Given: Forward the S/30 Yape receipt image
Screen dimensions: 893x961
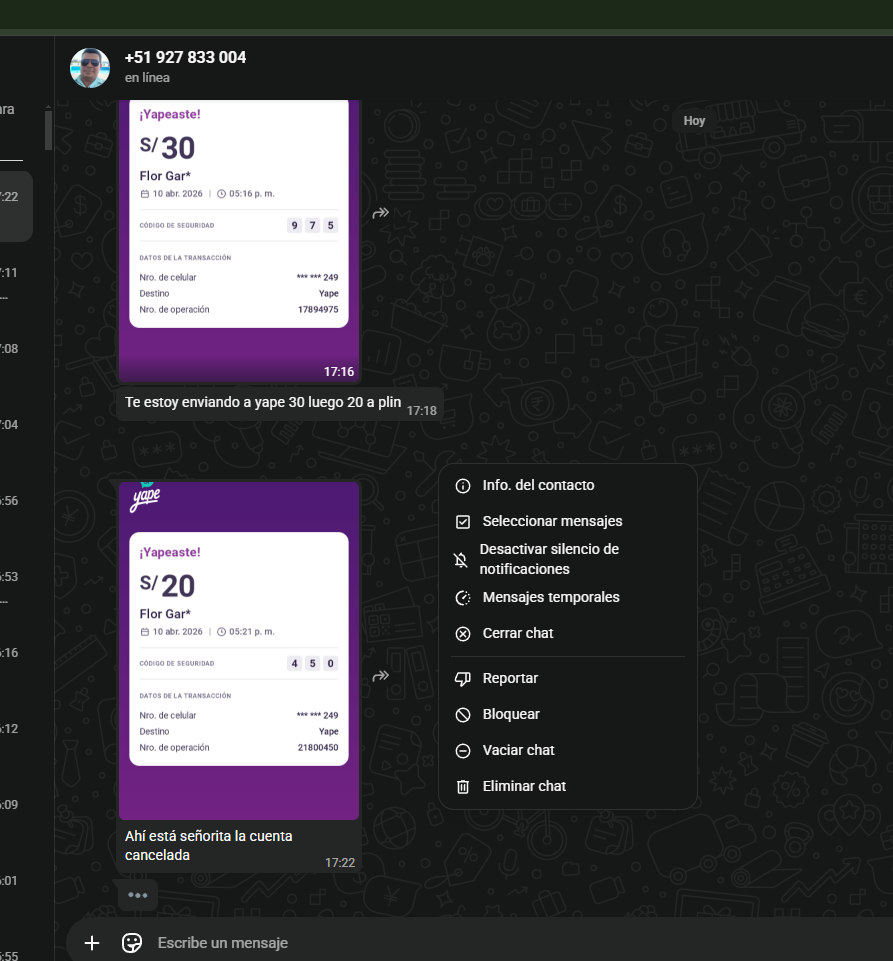Looking at the screenshot, I should click(381, 213).
